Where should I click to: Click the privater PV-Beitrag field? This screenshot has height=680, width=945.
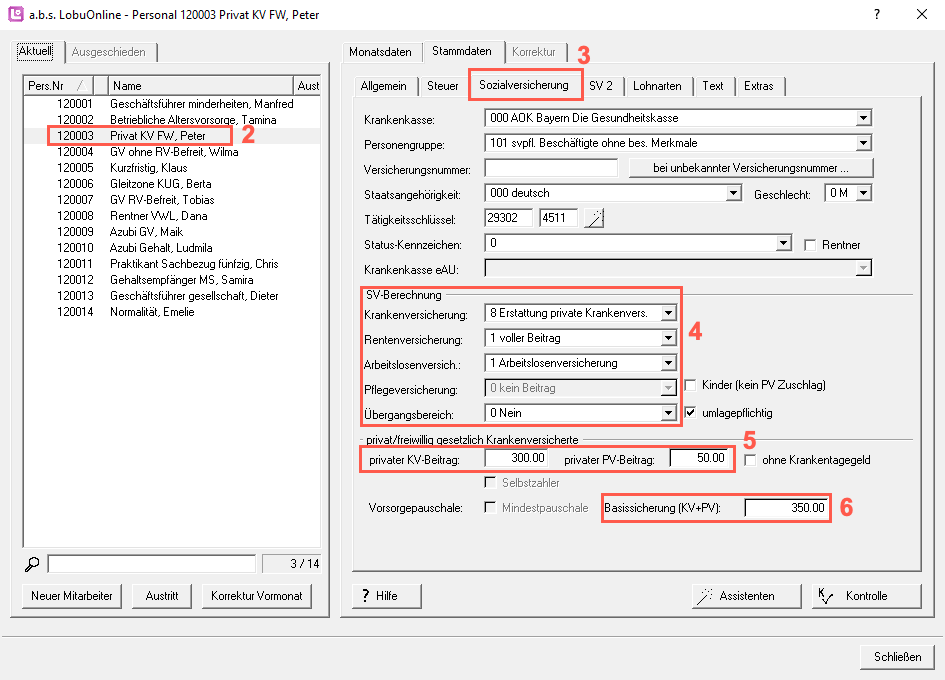click(x=700, y=458)
